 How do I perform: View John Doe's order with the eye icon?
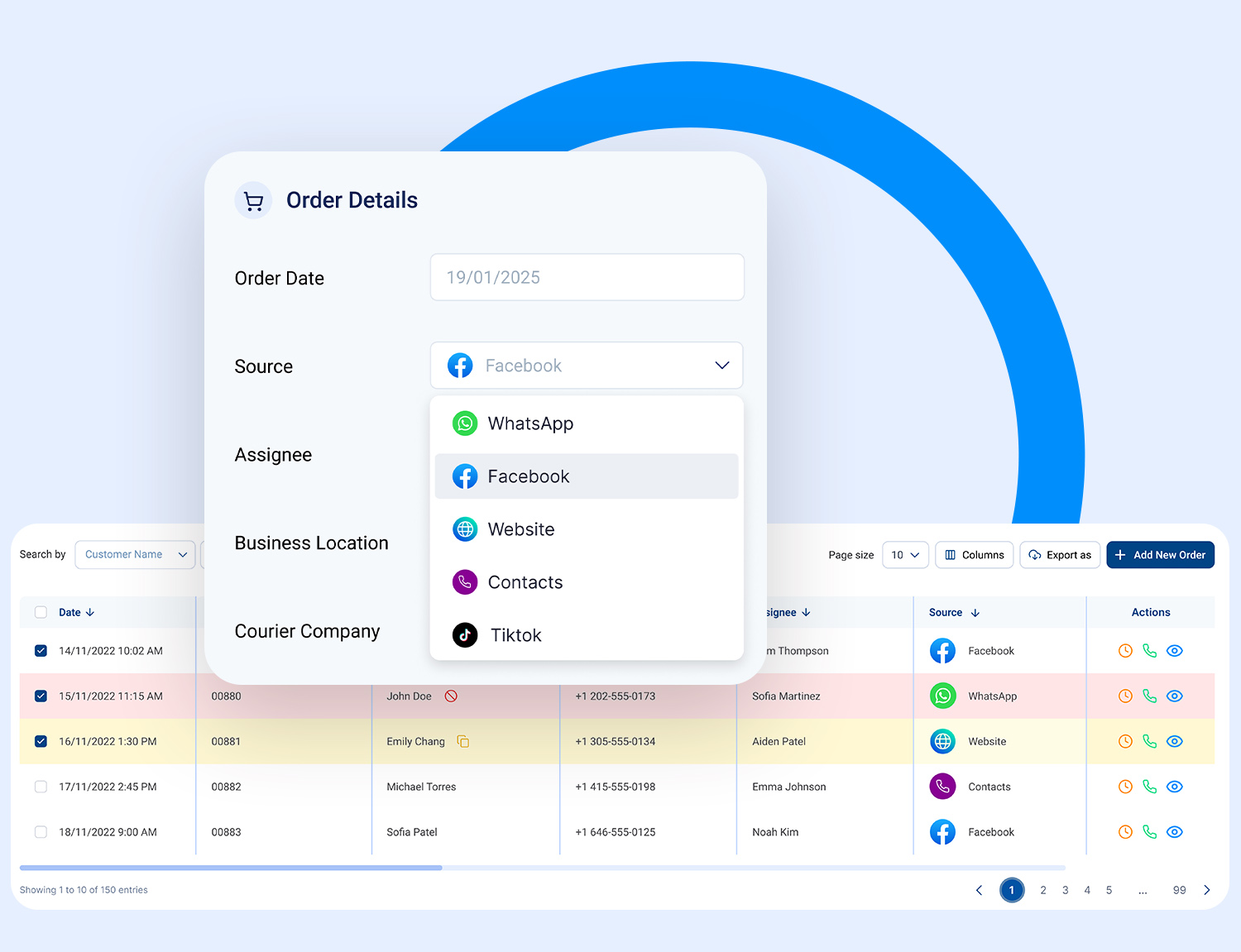pyautogui.click(x=1175, y=696)
